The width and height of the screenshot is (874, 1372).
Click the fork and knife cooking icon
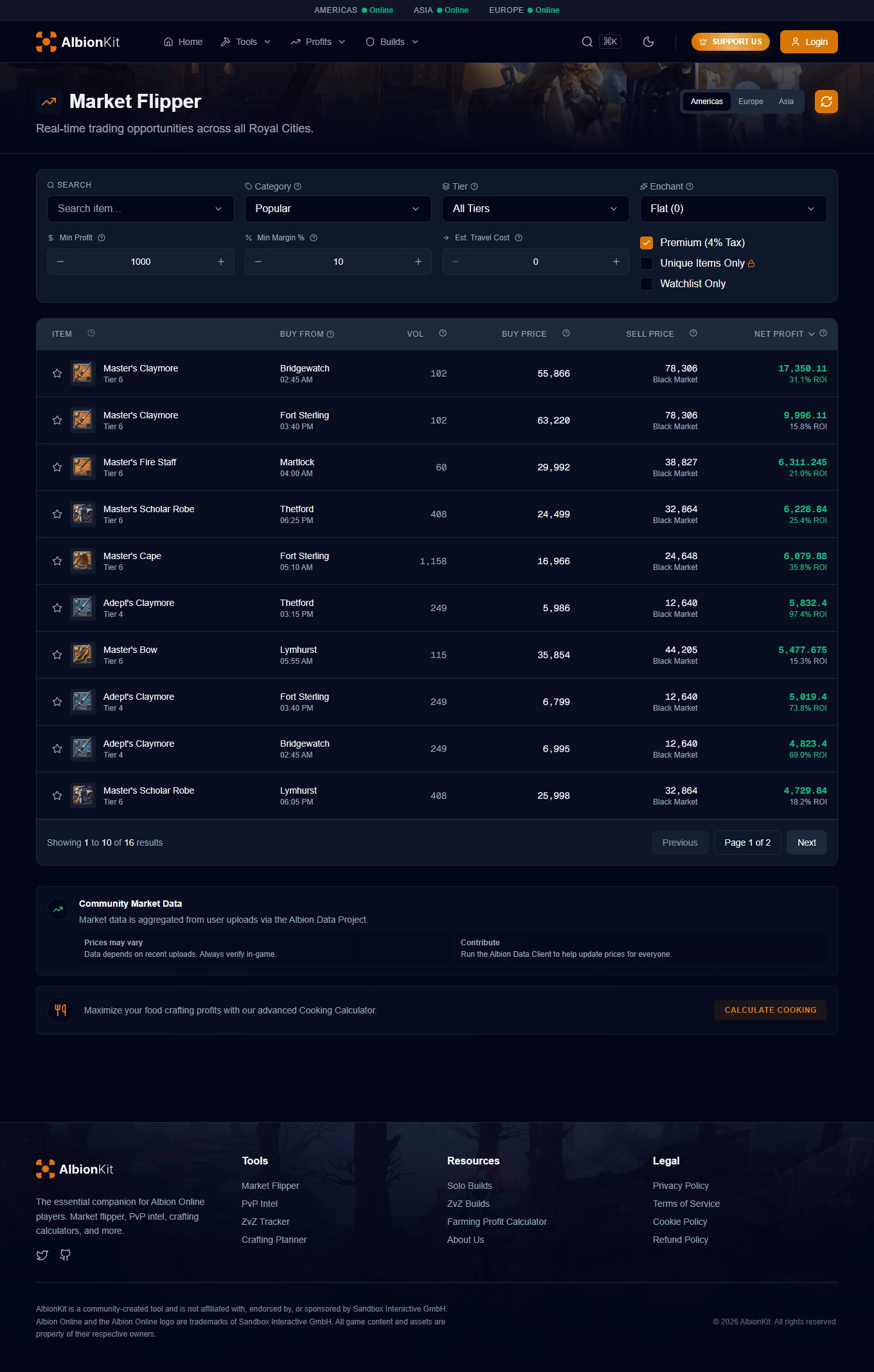click(60, 1010)
